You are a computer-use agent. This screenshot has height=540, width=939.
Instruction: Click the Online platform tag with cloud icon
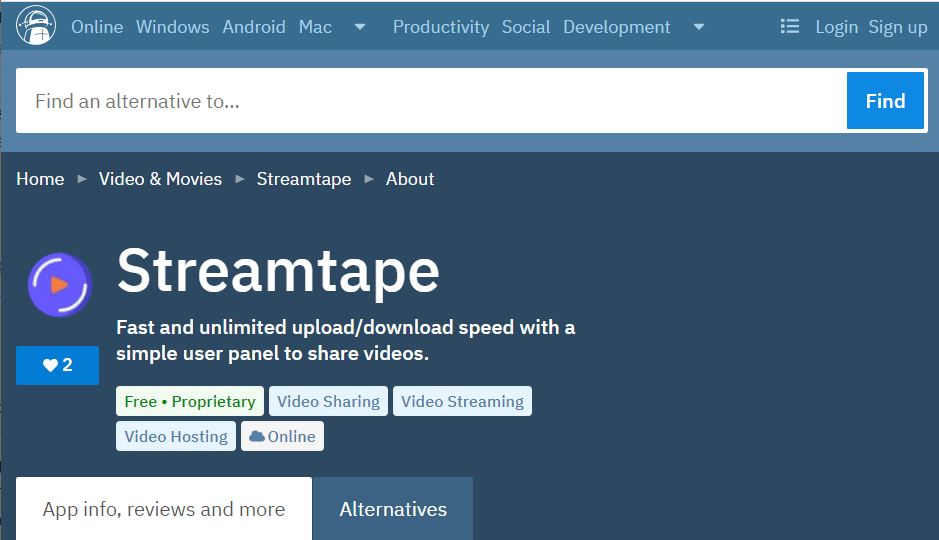[x=282, y=436]
